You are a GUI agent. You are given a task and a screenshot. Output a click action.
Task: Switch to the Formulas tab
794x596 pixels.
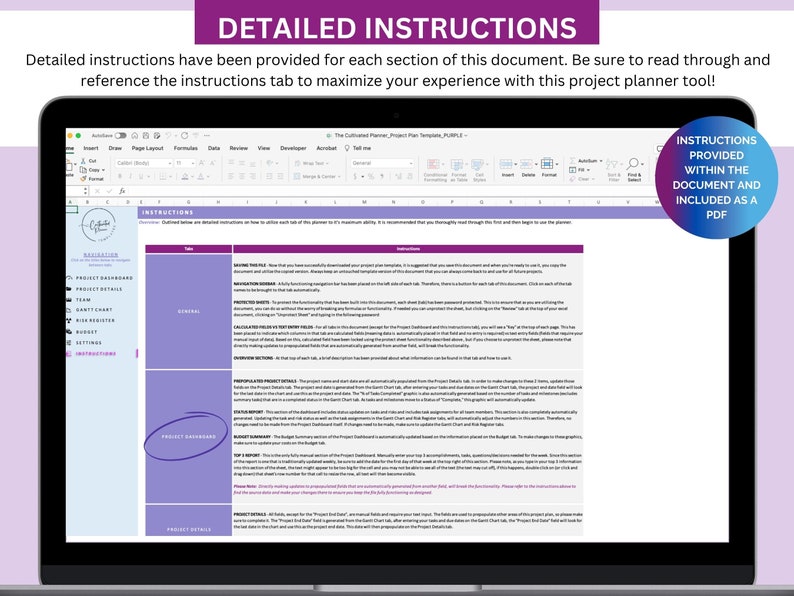click(x=186, y=148)
